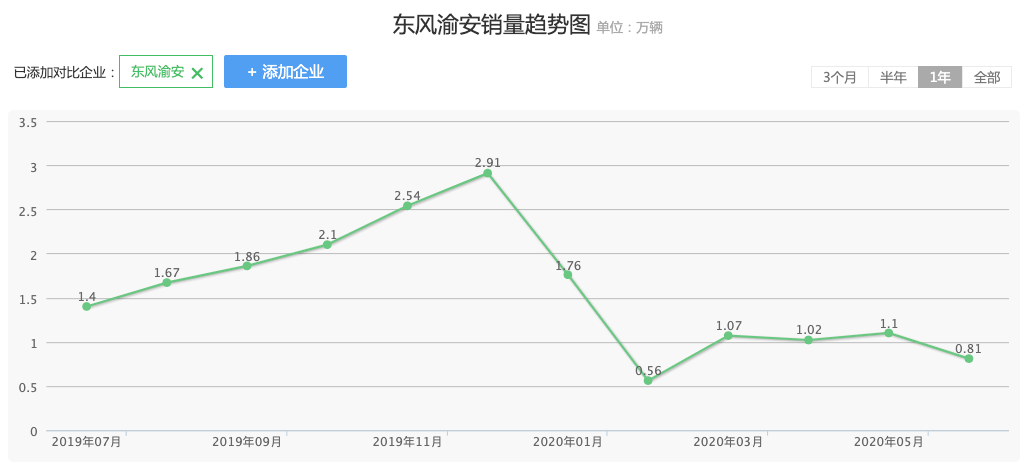The width and height of the screenshot is (1022, 464).
Task: Click the 2019年07月 axis label
Action: coord(87,442)
